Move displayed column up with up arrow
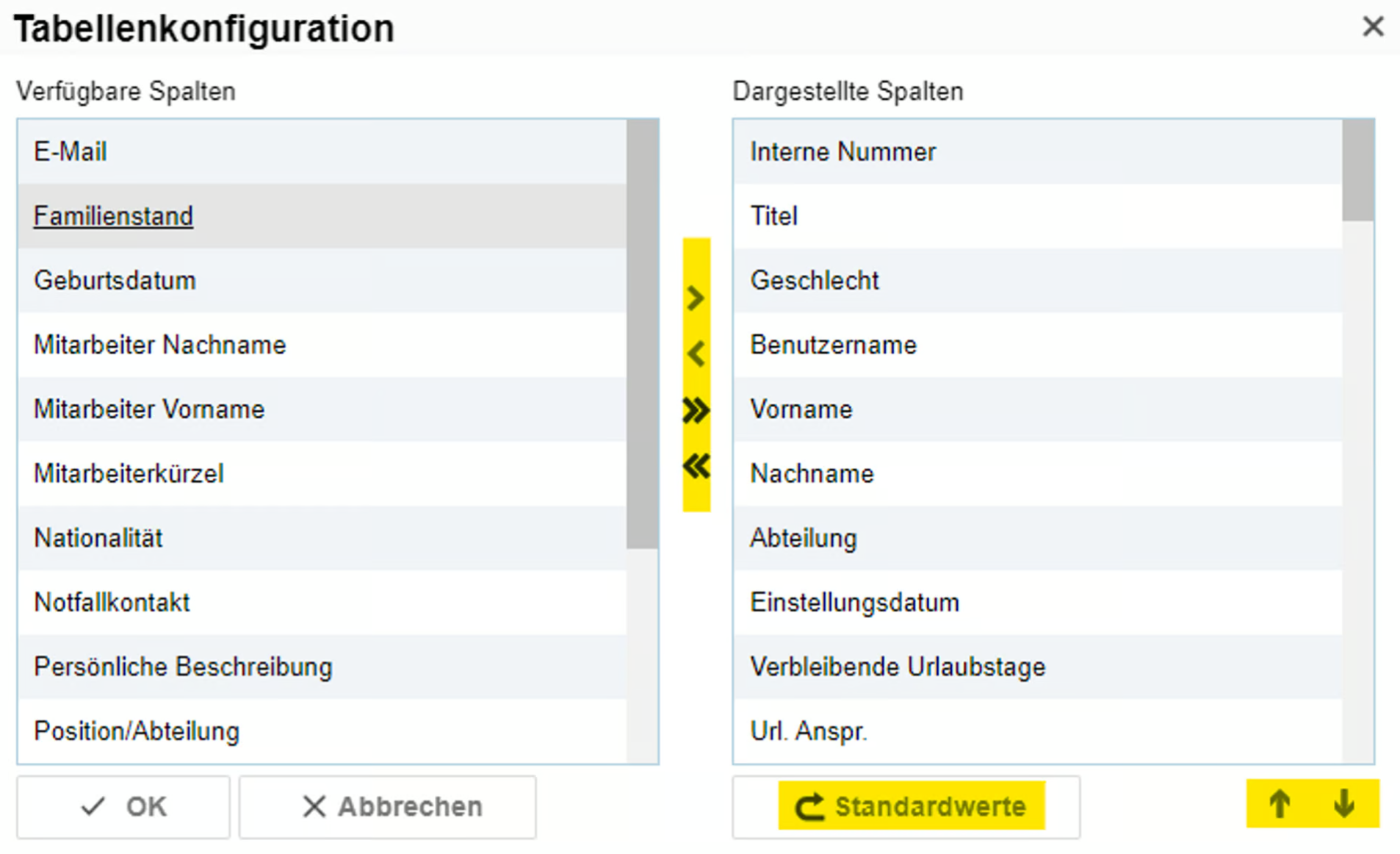The width and height of the screenshot is (1400, 854). click(1280, 804)
